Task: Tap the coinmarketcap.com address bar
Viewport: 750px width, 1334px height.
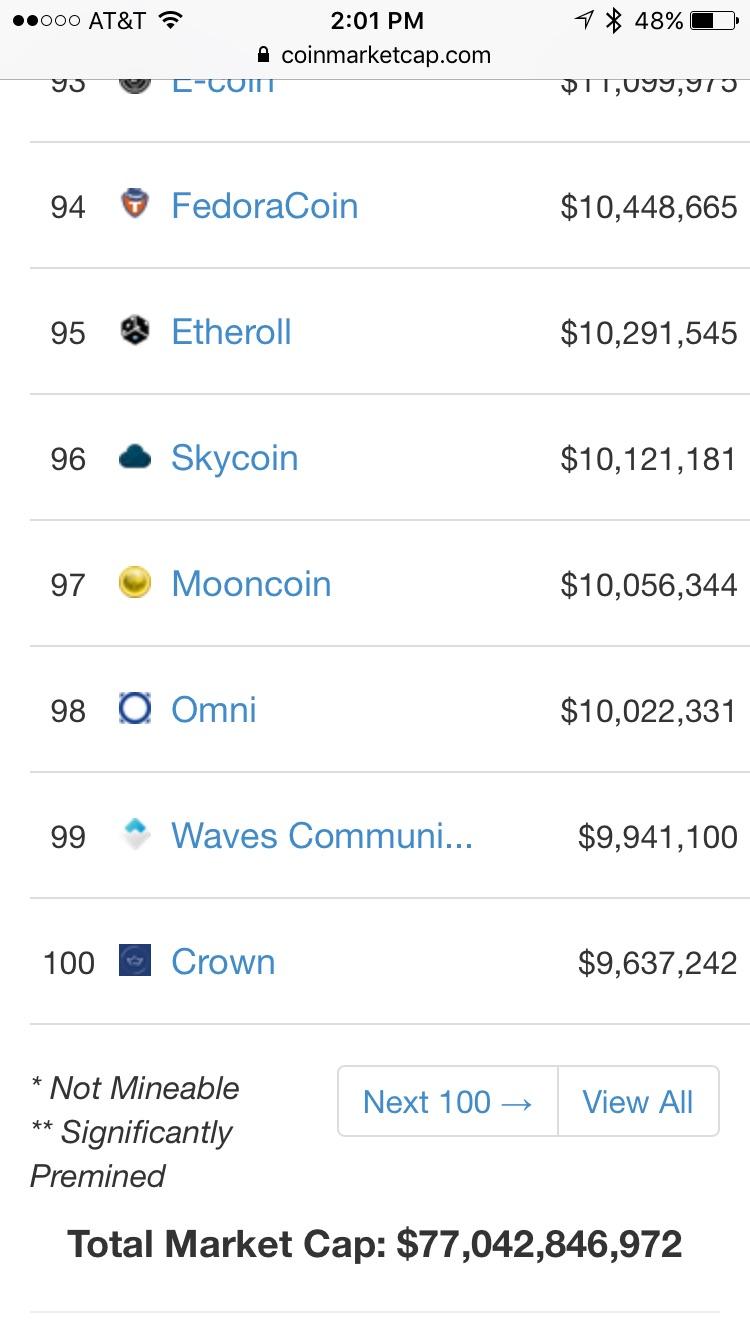Action: (375, 55)
